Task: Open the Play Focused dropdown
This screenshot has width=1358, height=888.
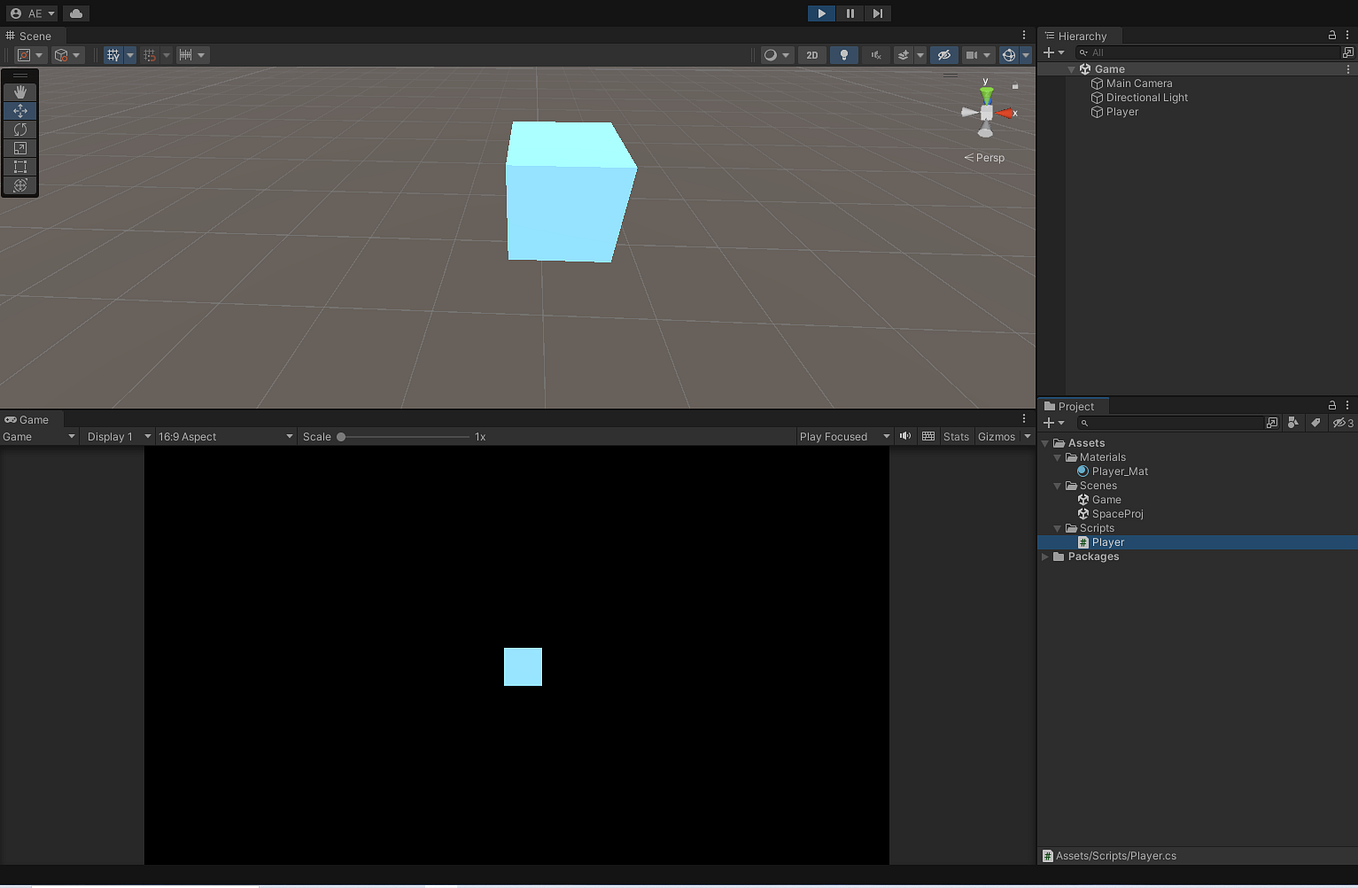Action: tap(843, 436)
